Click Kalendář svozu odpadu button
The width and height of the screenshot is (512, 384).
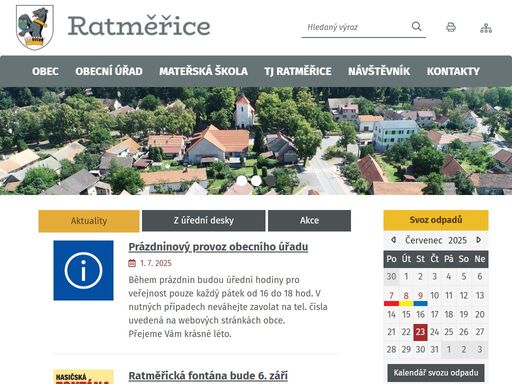(x=436, y=373)
